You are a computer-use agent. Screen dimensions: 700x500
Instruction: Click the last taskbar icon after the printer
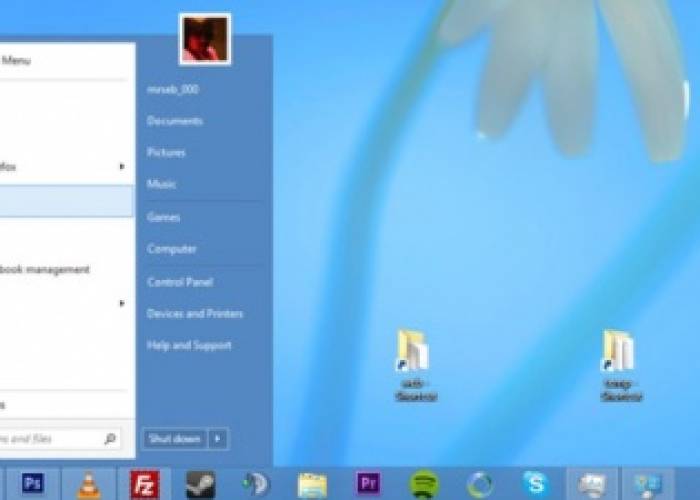pyautogui.click(x=648, y=485)
